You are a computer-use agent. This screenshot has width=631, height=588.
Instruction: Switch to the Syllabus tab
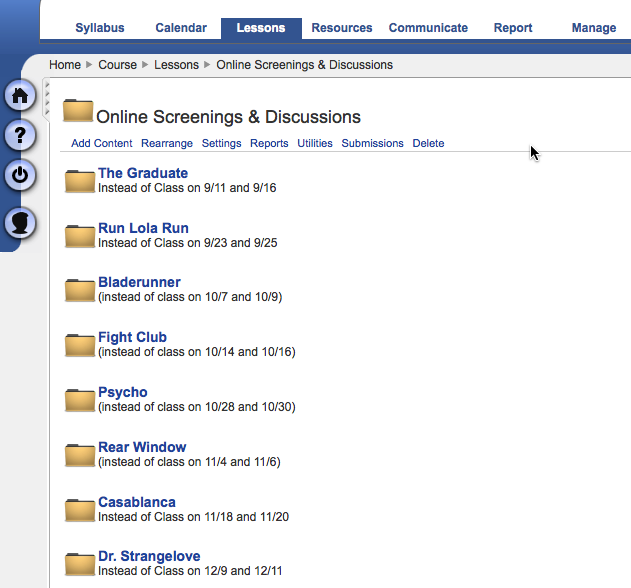(x=100, y=28)
